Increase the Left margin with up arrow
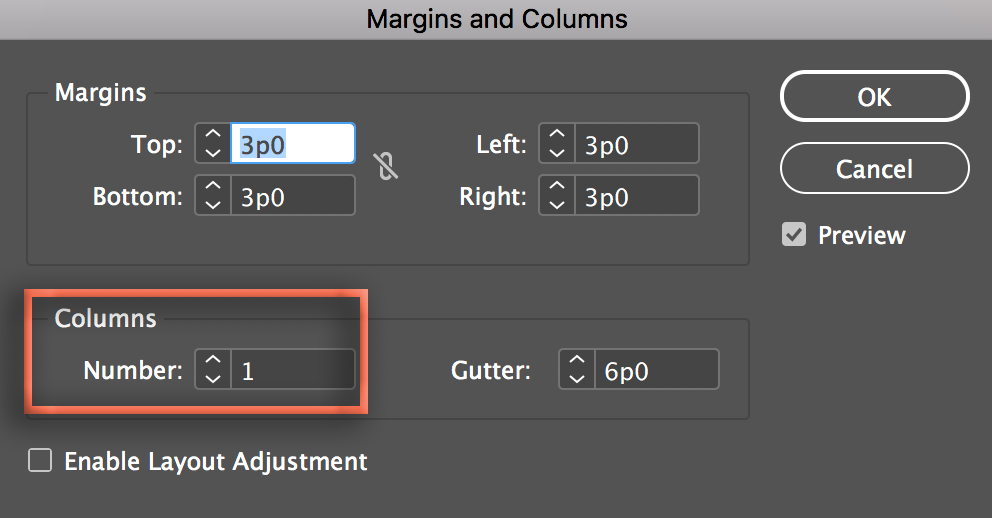 pos(556,135)
